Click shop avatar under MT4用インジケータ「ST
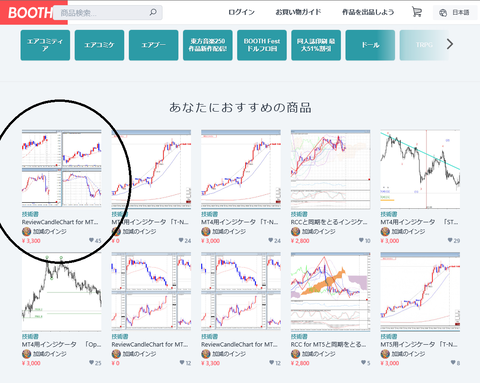This screenshot has width=480, height=383. [x=385, y=231]
